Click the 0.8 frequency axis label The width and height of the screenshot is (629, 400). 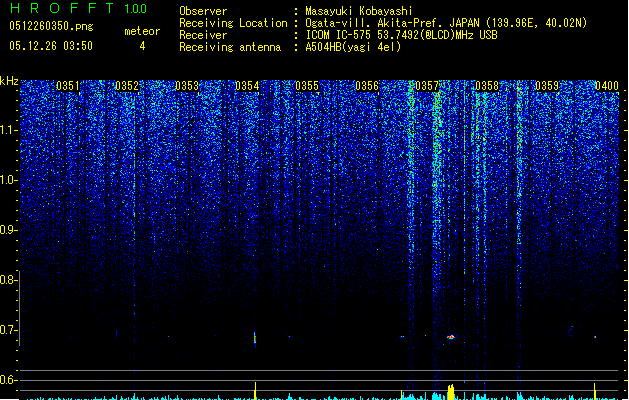tap(9, 280)
